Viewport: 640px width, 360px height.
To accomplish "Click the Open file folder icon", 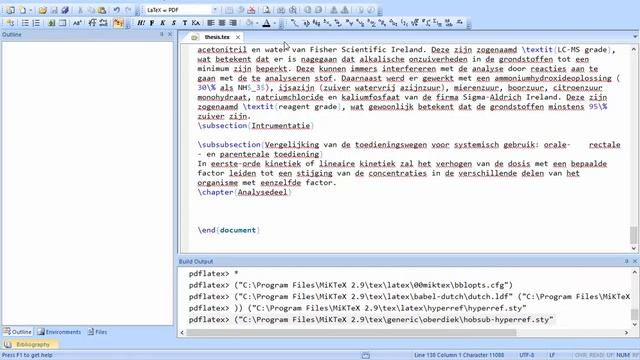I will (42, 10).
